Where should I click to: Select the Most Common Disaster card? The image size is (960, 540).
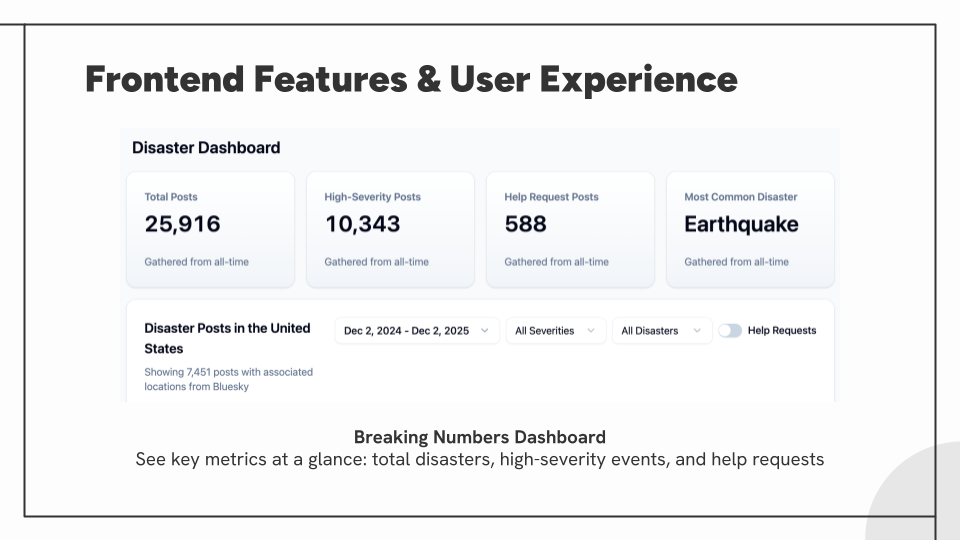click(750, 230)
